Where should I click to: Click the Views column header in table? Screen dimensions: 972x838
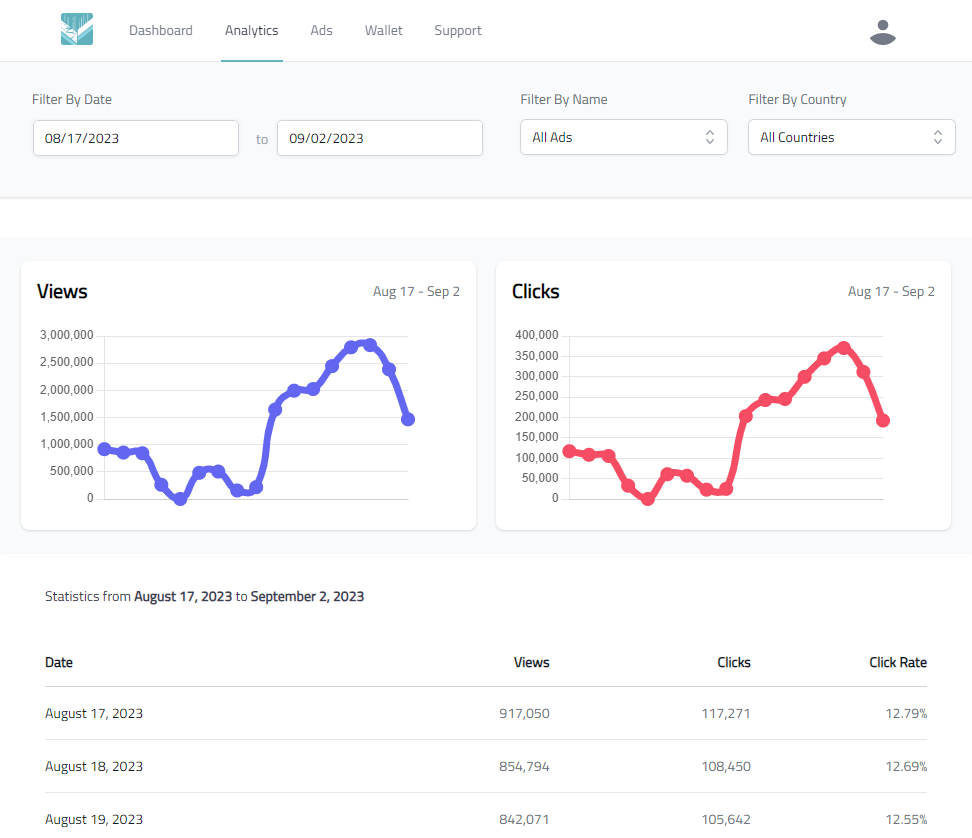click(x=531, y=662)
